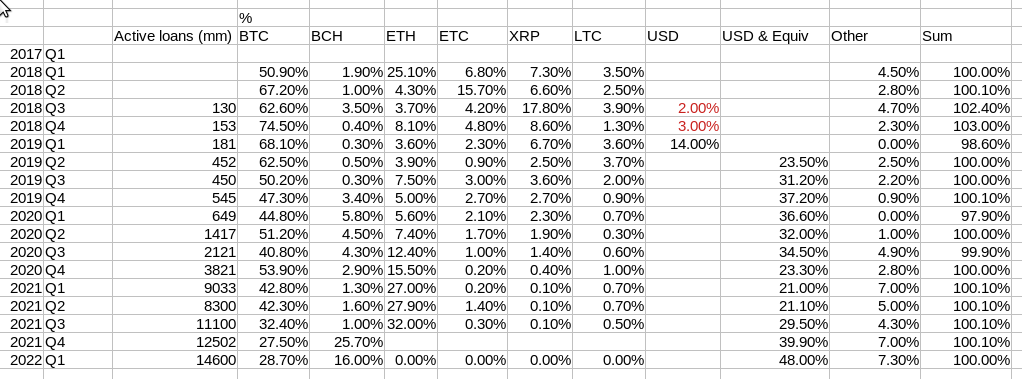Click the 14600 active loans cell
The width and height of the screenshot is (1022, 379).
175,359
